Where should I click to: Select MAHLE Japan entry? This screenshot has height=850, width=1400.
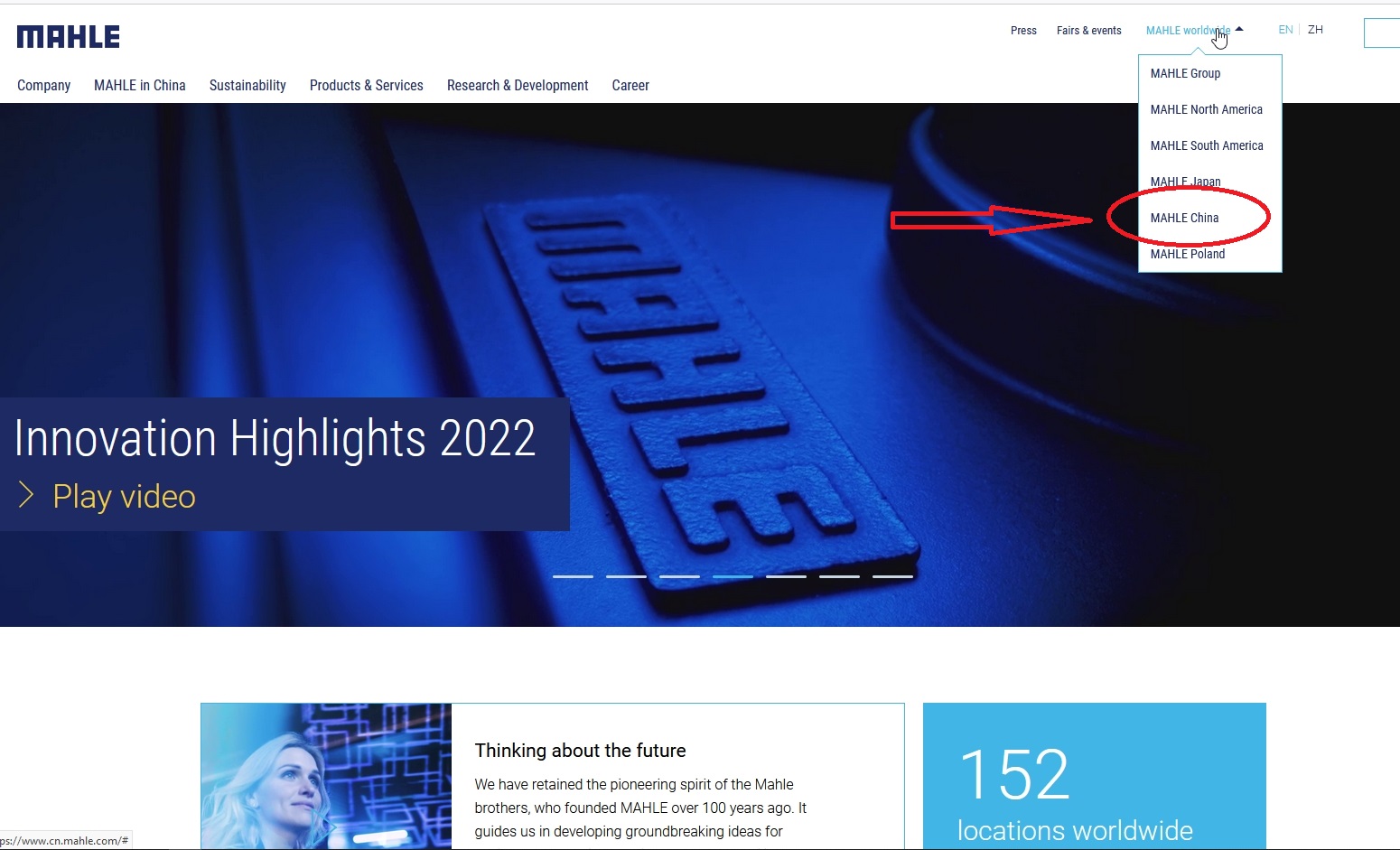click(x=1185, y=182)
